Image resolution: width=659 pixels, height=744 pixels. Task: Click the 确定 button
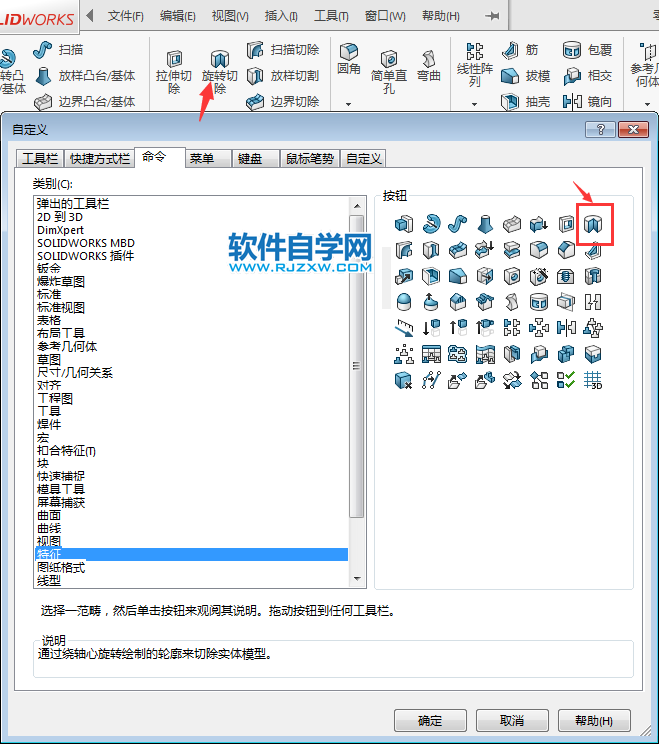(430, 721)
